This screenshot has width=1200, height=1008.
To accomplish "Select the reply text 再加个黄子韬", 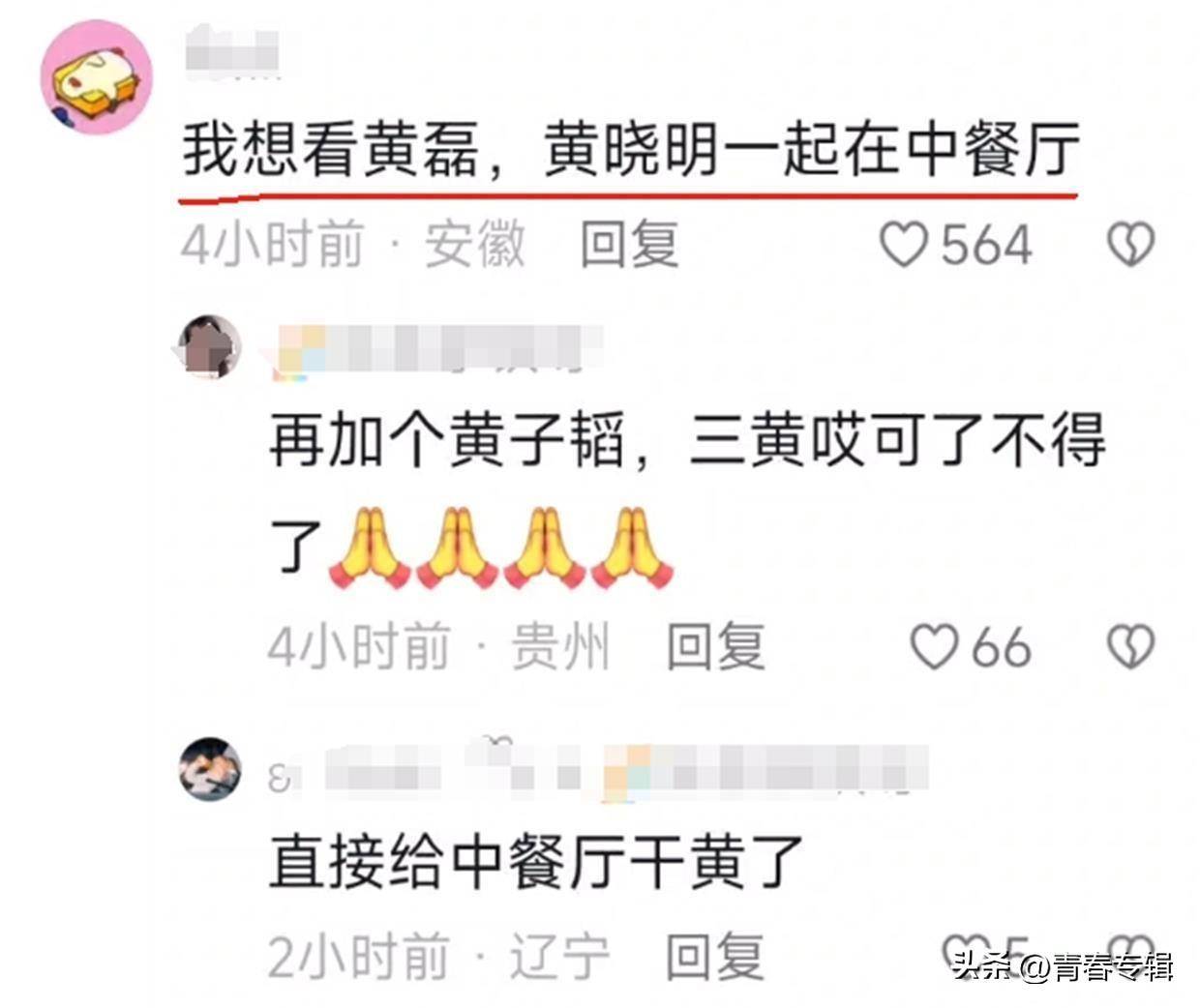I will (450, 442).
